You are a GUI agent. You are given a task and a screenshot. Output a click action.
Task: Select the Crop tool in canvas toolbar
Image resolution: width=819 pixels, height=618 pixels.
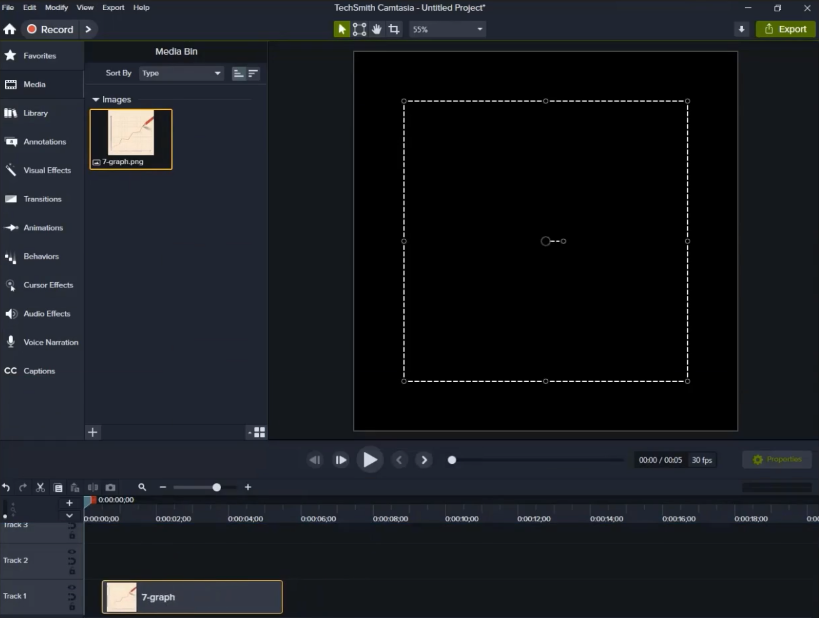[x=393, y=29]
